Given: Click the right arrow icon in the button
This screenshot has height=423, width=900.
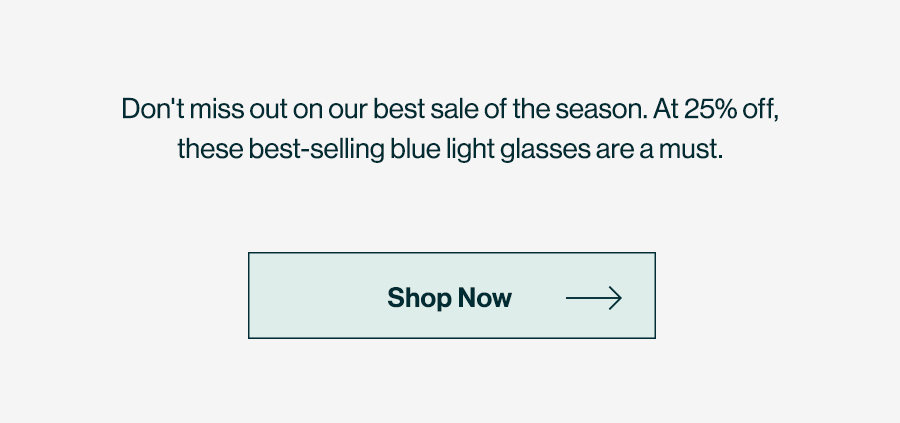Looking at the screenshot, I should (593, 298).
